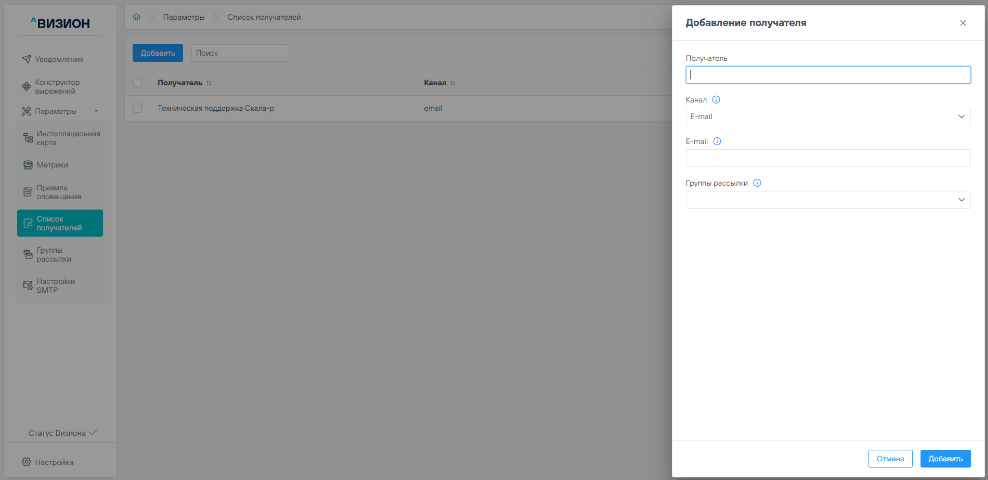Image resolution: width=988 pixels, height=480 pixels.
Task: Click into the E-mail input field
Action: tap(827, 158)
